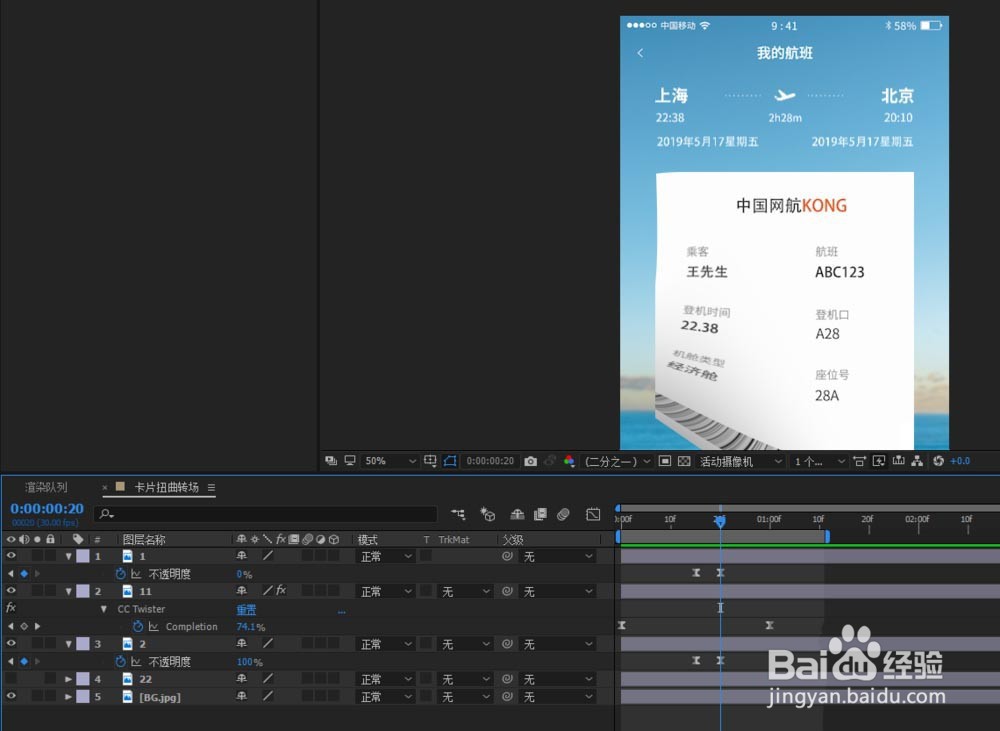Image resolution: width=1000 pixels, height=731 pixels.
Task: Hide the BG.jpg layer
Action: [x=9, y=697]
